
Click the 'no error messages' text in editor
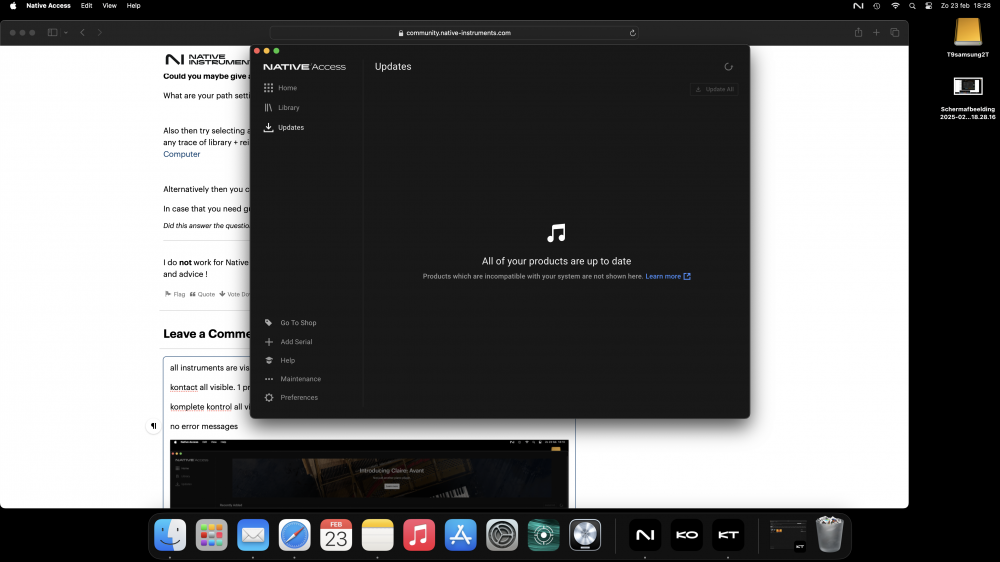pyautogui.click(x=204, y=426)
